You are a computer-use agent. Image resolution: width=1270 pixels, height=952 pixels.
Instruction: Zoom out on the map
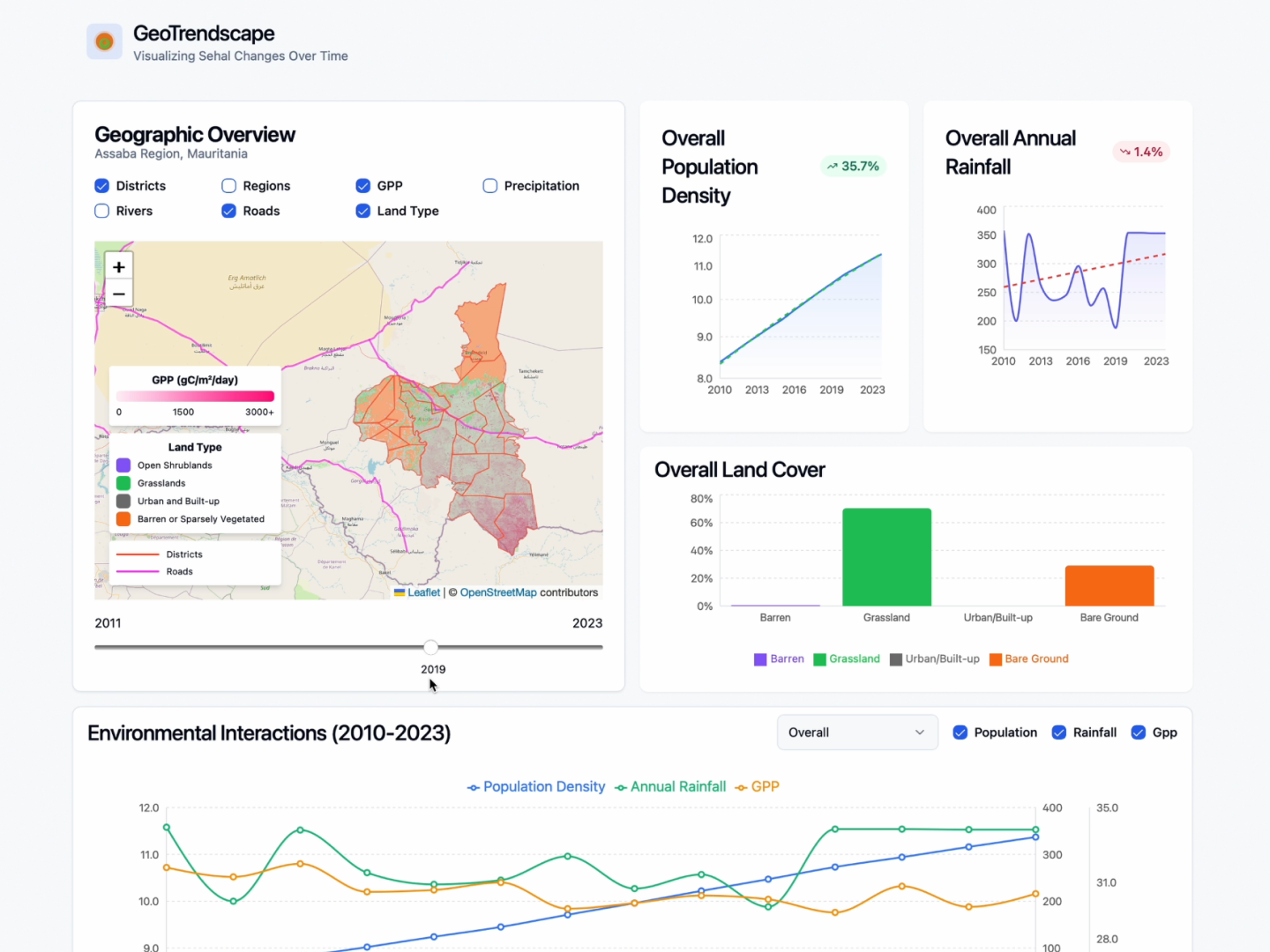point(119,294)
